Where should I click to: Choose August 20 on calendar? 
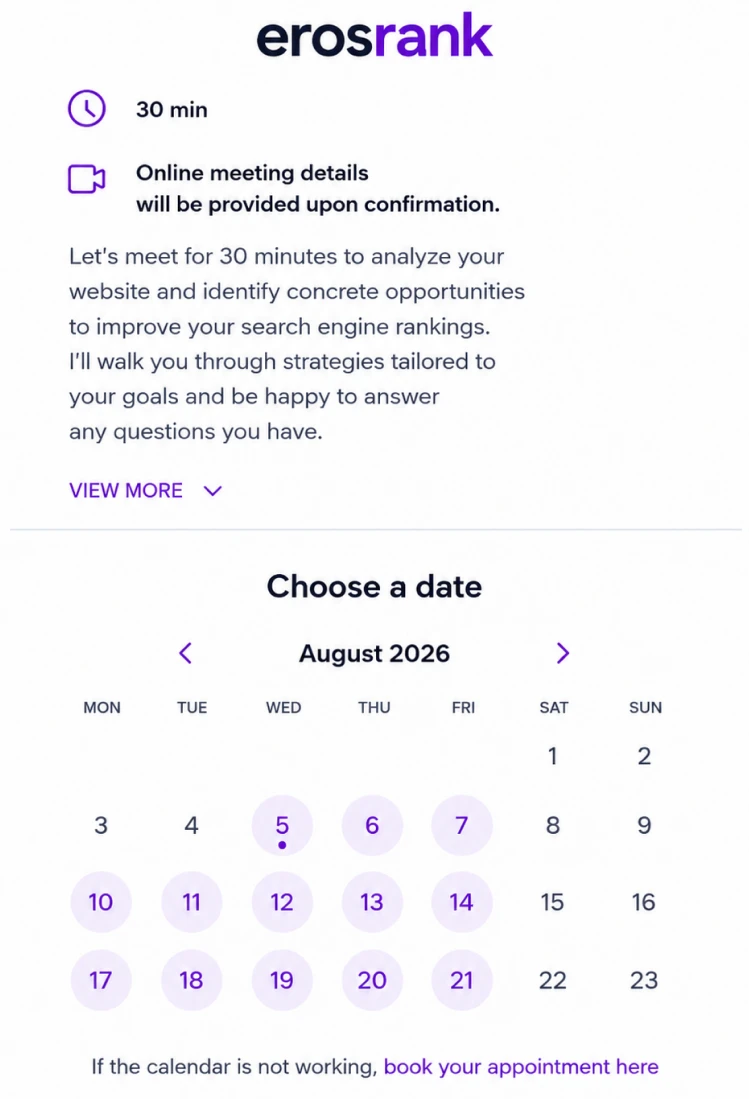coord(372,980)
